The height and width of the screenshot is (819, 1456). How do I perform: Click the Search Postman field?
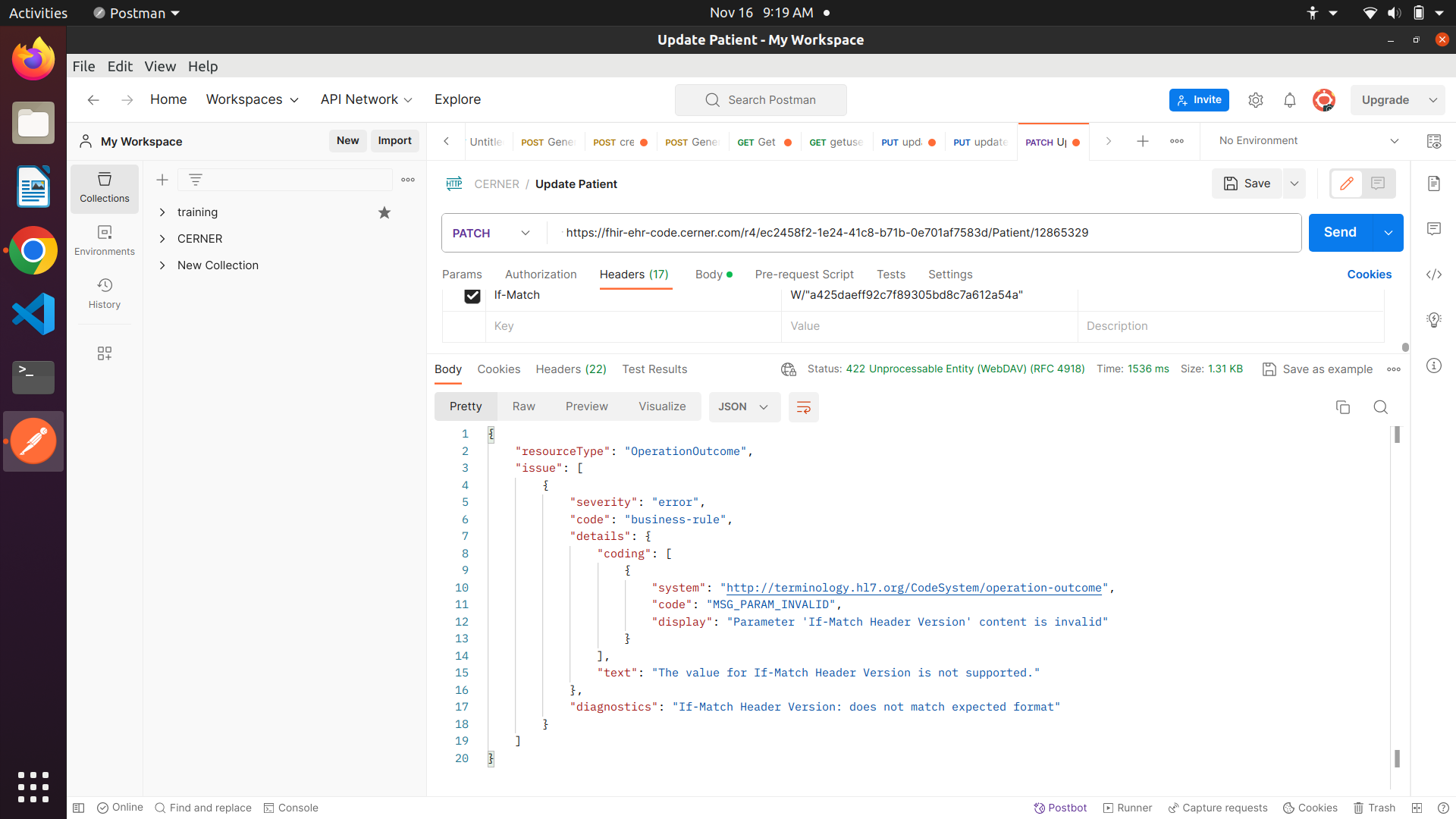click(x=761, y=100)
